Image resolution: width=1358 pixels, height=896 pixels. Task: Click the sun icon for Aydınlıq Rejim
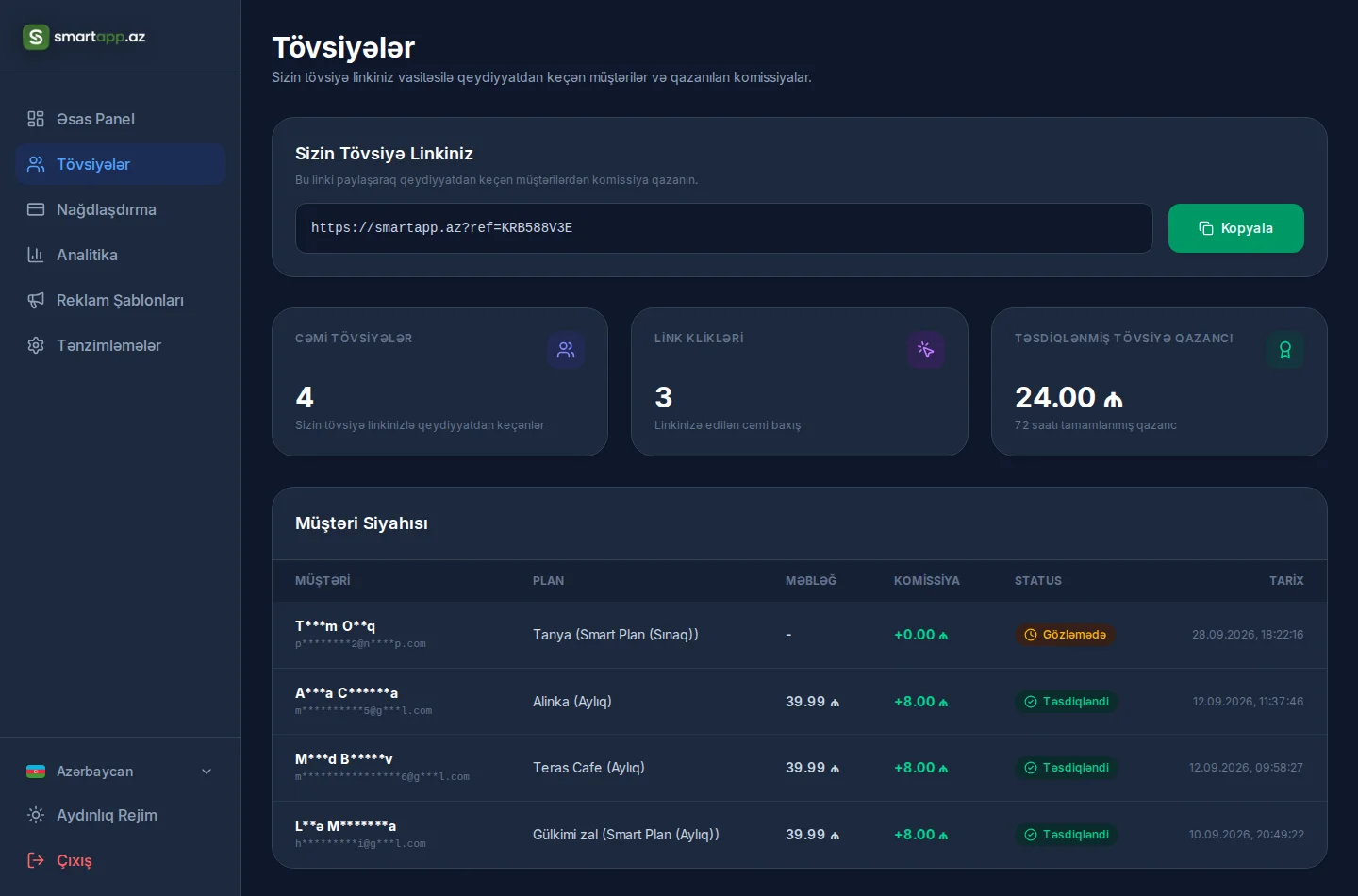tap(36, 815)
